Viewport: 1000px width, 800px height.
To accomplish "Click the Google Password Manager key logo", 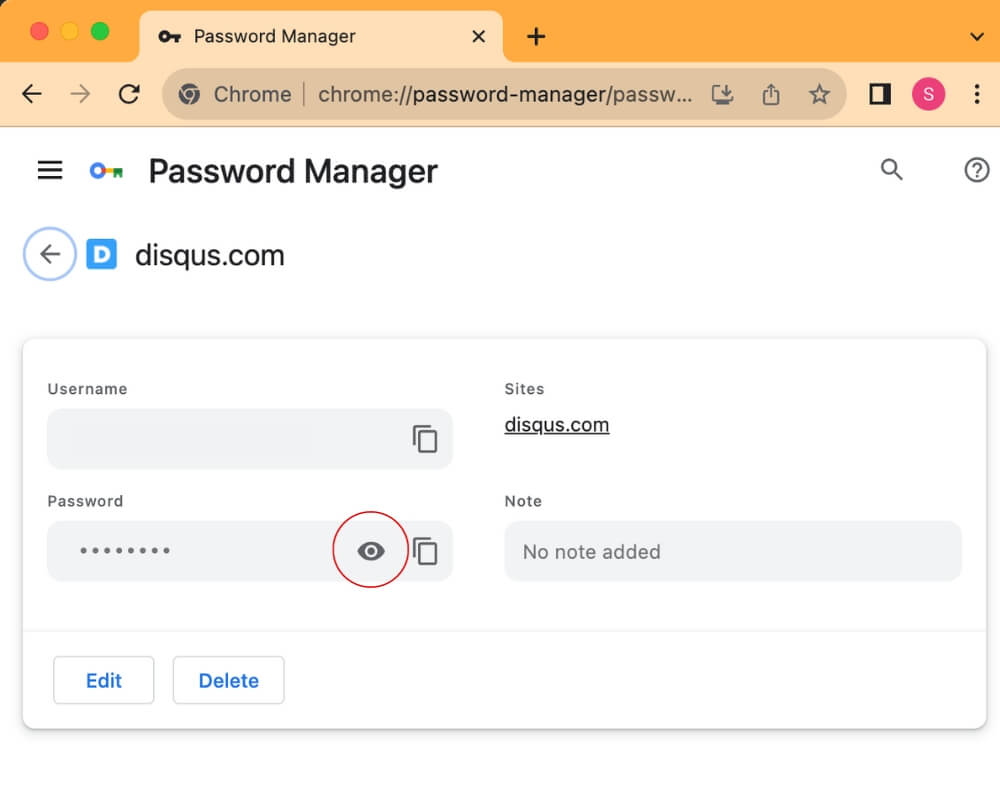I will pyautogui.click(x=106, y=170).
